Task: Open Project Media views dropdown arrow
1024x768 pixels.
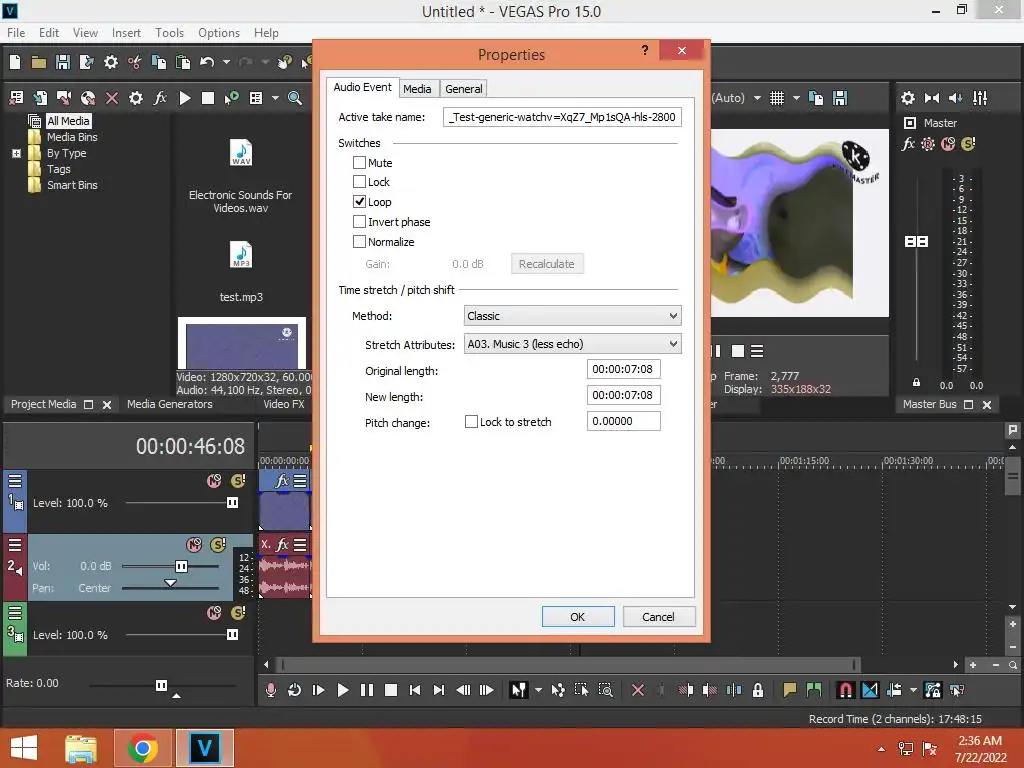Action: (x=275, y=98)
